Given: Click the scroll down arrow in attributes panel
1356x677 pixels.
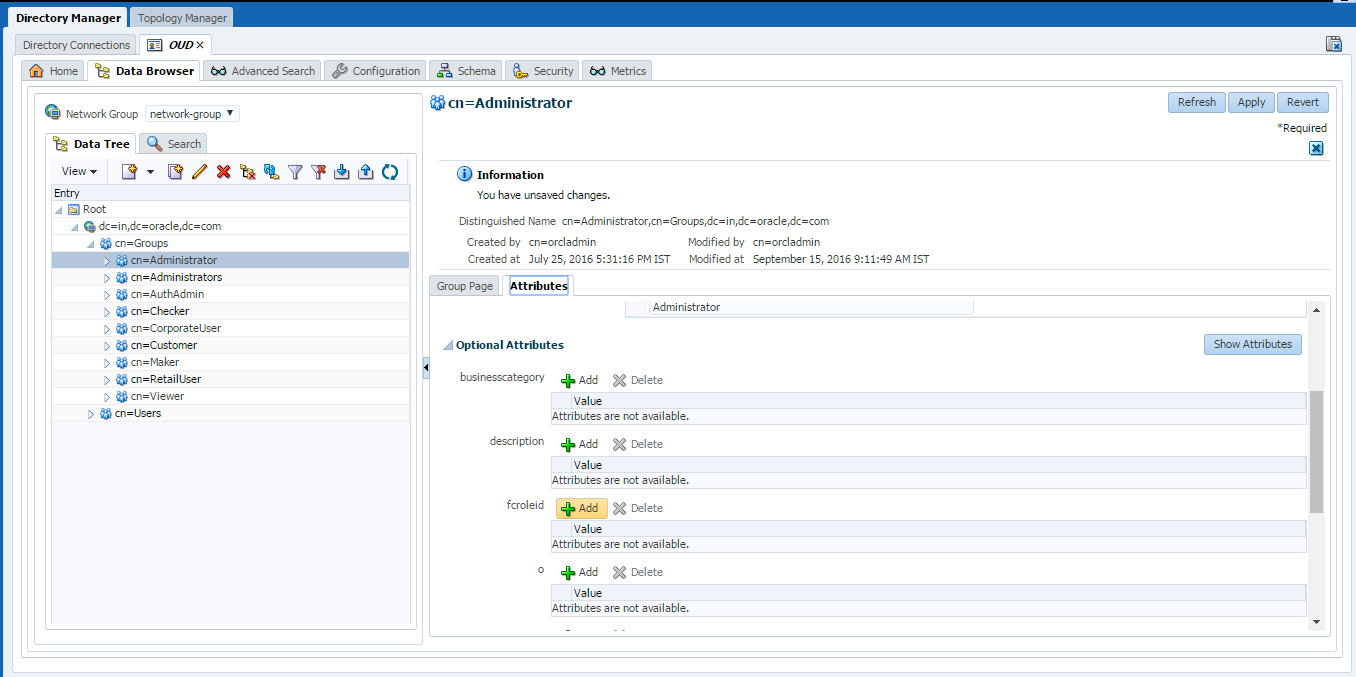Looking at the screenshot, I should click(x=1316, y=622).
